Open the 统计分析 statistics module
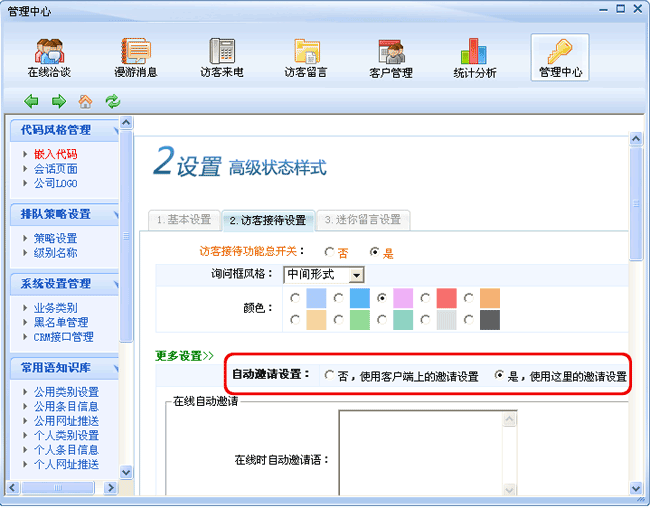This screenshot has width=650, height=508. click(475, 58)
